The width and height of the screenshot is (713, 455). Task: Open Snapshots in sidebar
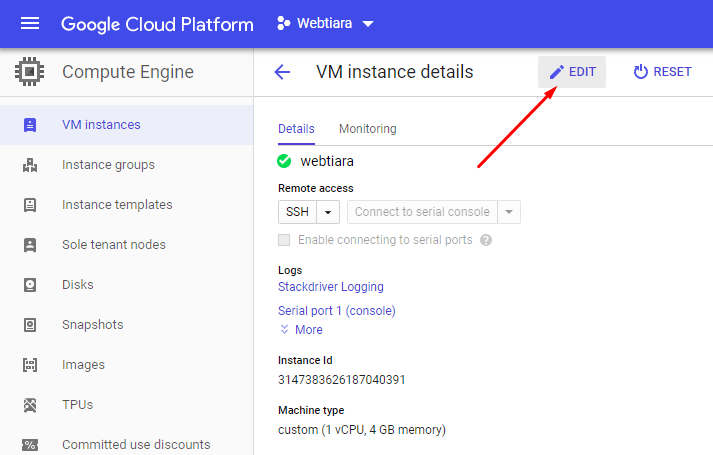coord(126,325)
